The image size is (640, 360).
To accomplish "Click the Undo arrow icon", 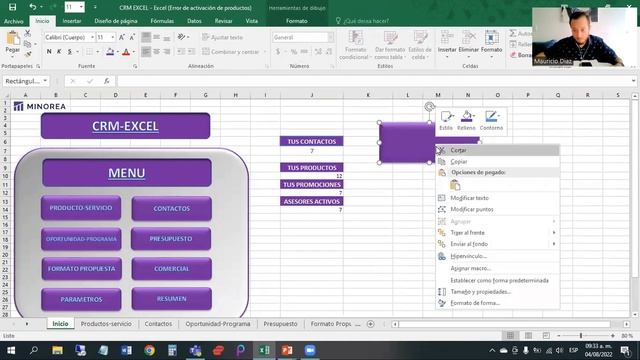I will [x=33, y=7].
